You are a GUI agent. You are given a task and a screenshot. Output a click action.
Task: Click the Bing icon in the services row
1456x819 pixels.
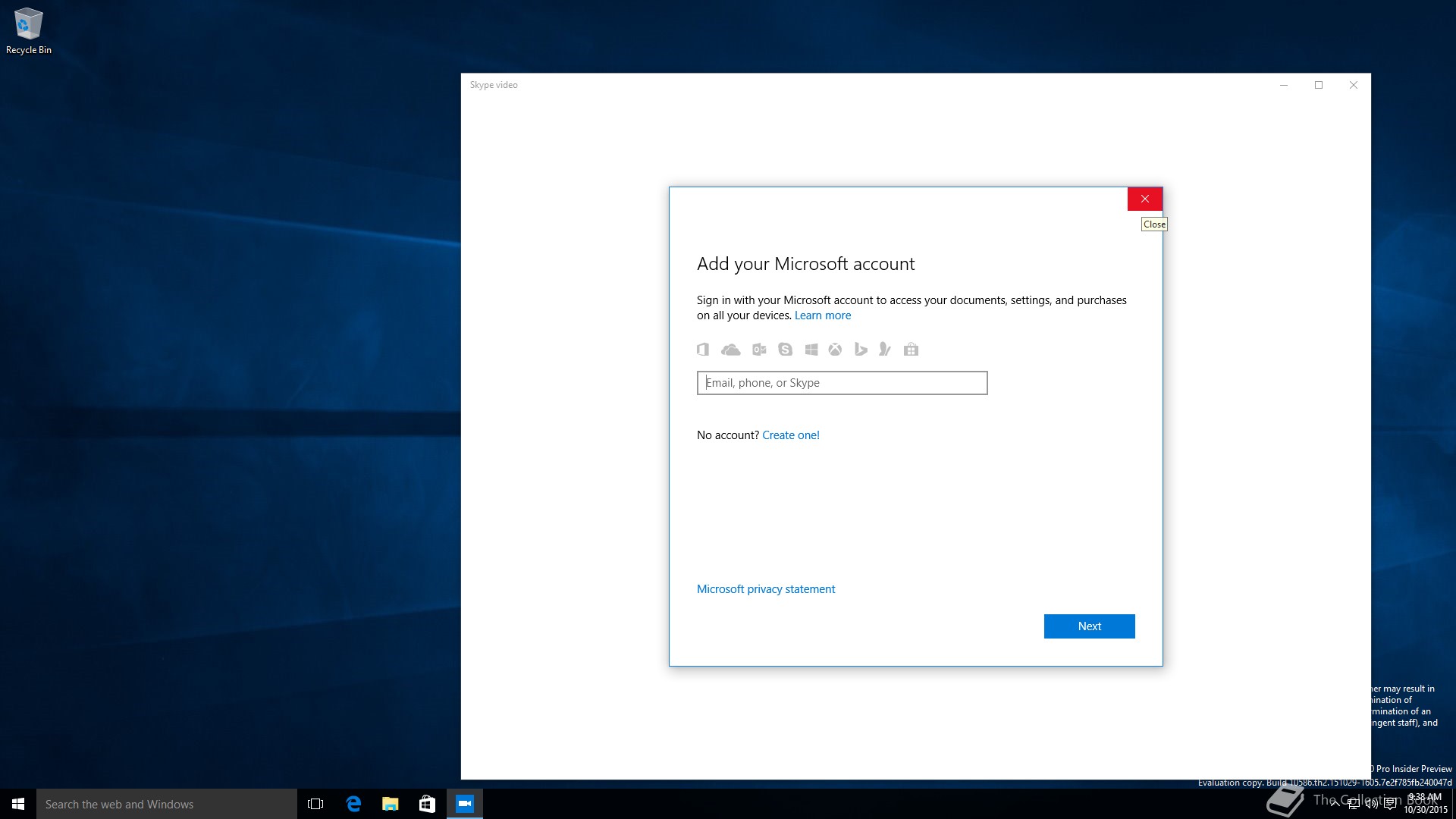[x=861, y=350]
